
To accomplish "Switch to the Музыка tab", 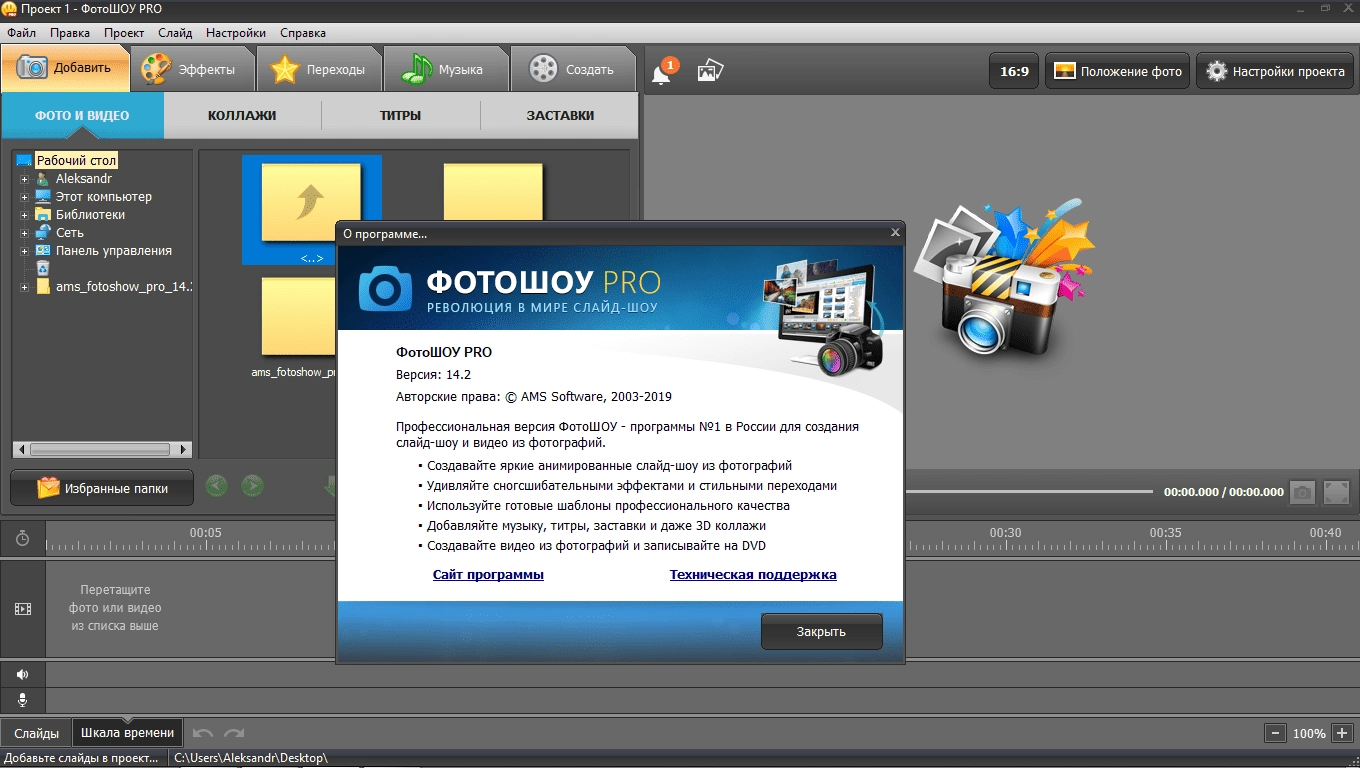I will [x=447, y=69].
